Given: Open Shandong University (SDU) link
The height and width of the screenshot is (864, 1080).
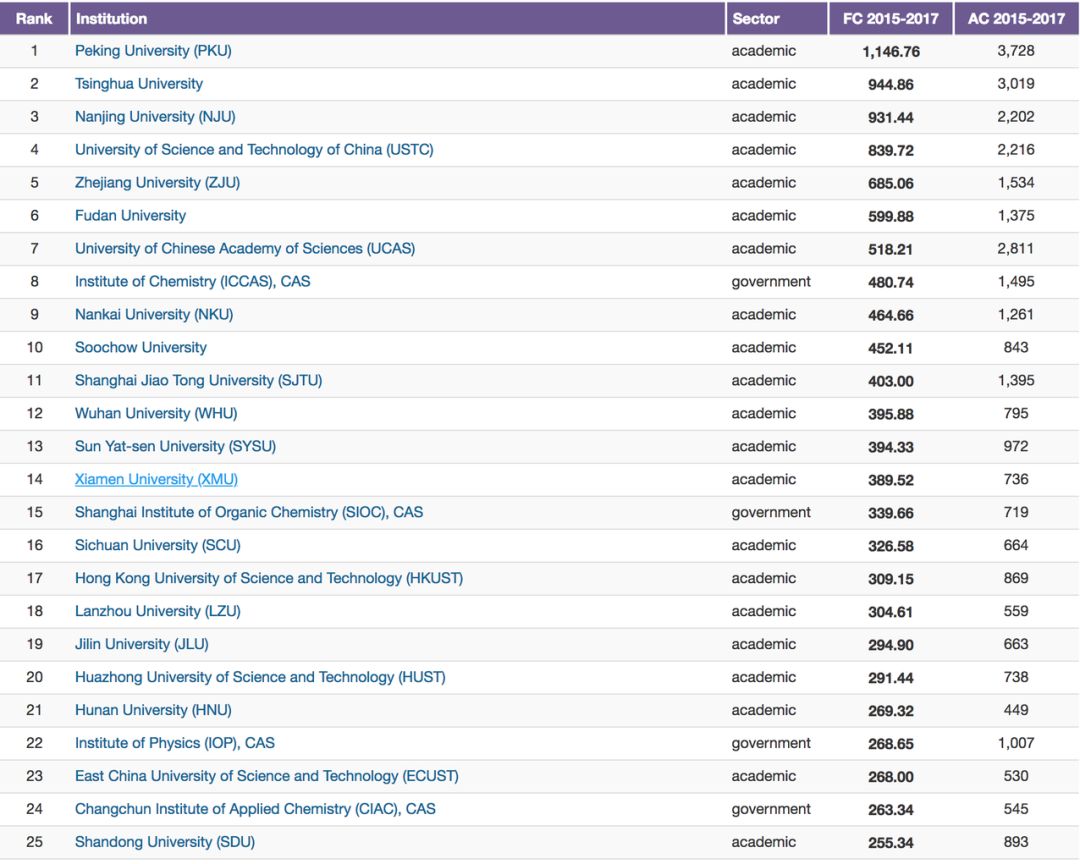Looking at the screenshot, I should pyautogui.click(x=165, y=843).
